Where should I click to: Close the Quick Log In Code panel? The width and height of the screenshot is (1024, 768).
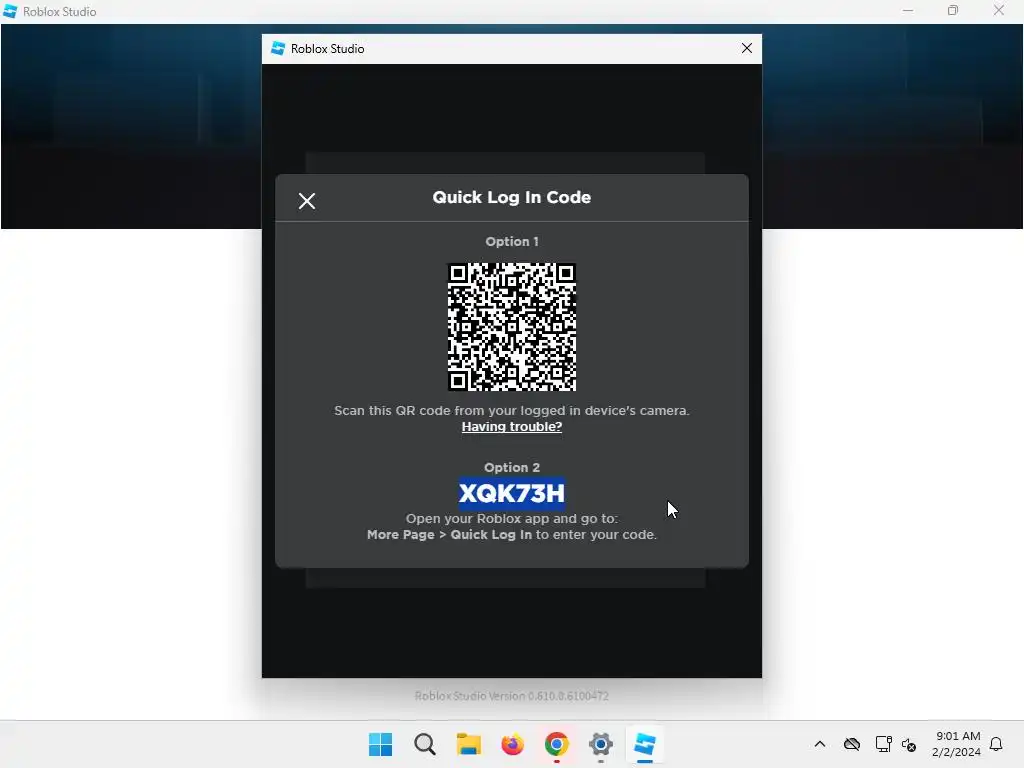pyautogui.click(x=306, y=200)
